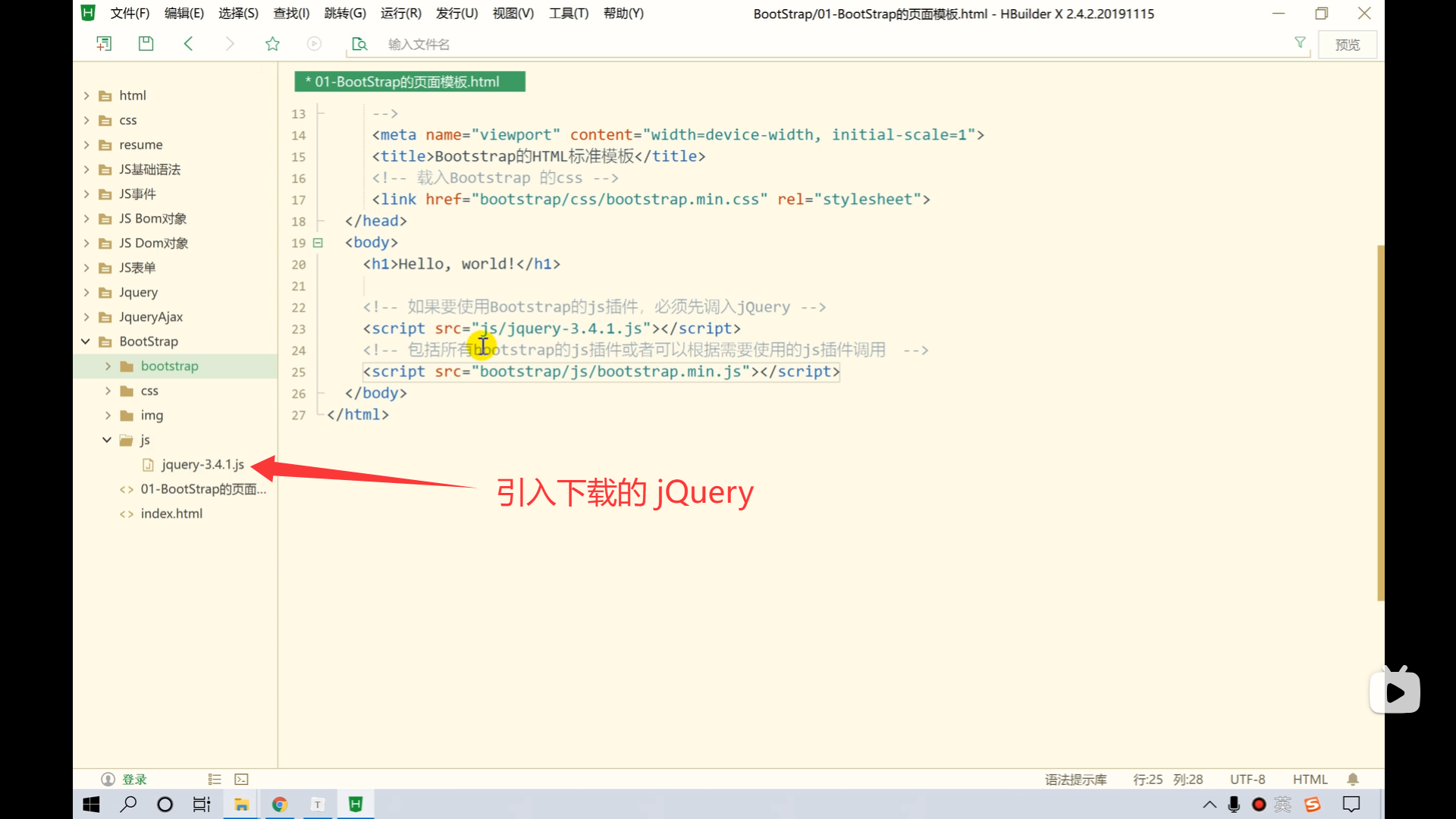Open the 运行(R) menu
Viewport: 1456px width, 819px height.
coord(400,14)
